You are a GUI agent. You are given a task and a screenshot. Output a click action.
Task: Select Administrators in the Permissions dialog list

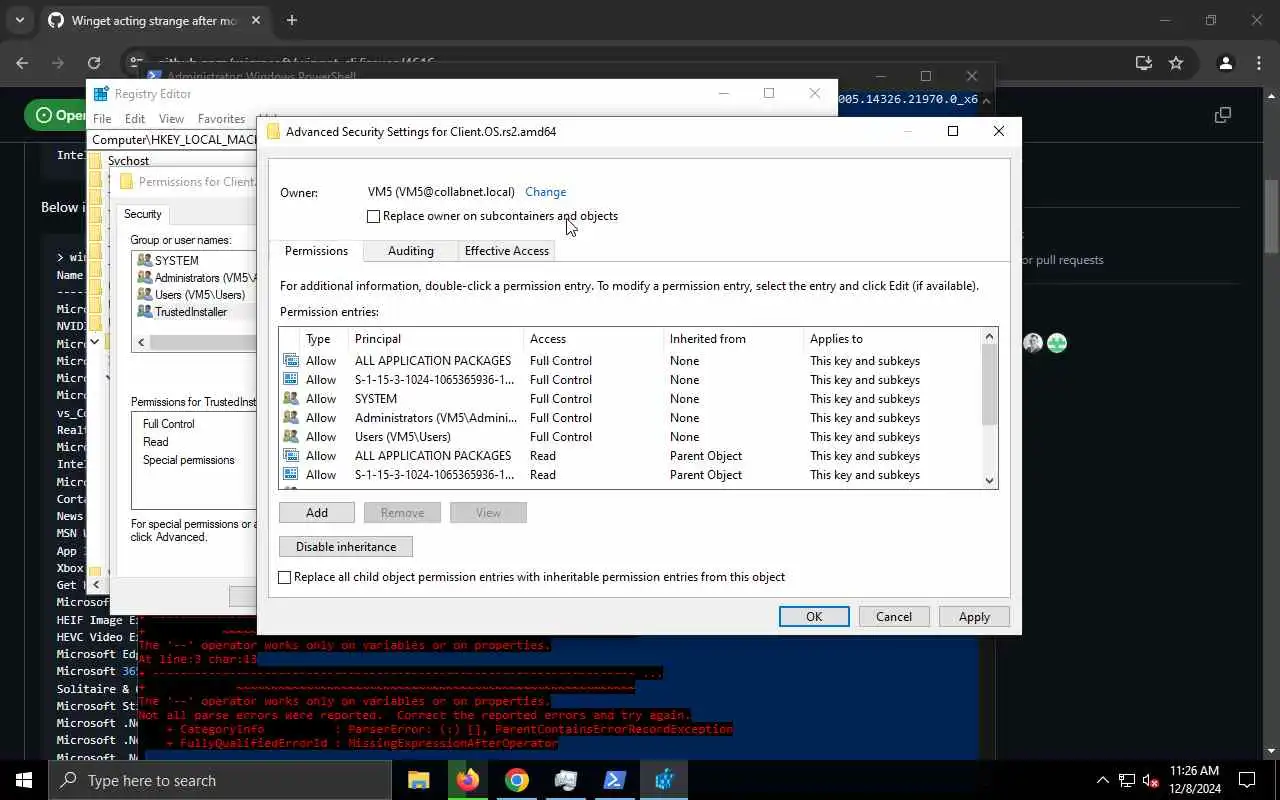coord(197,278)
